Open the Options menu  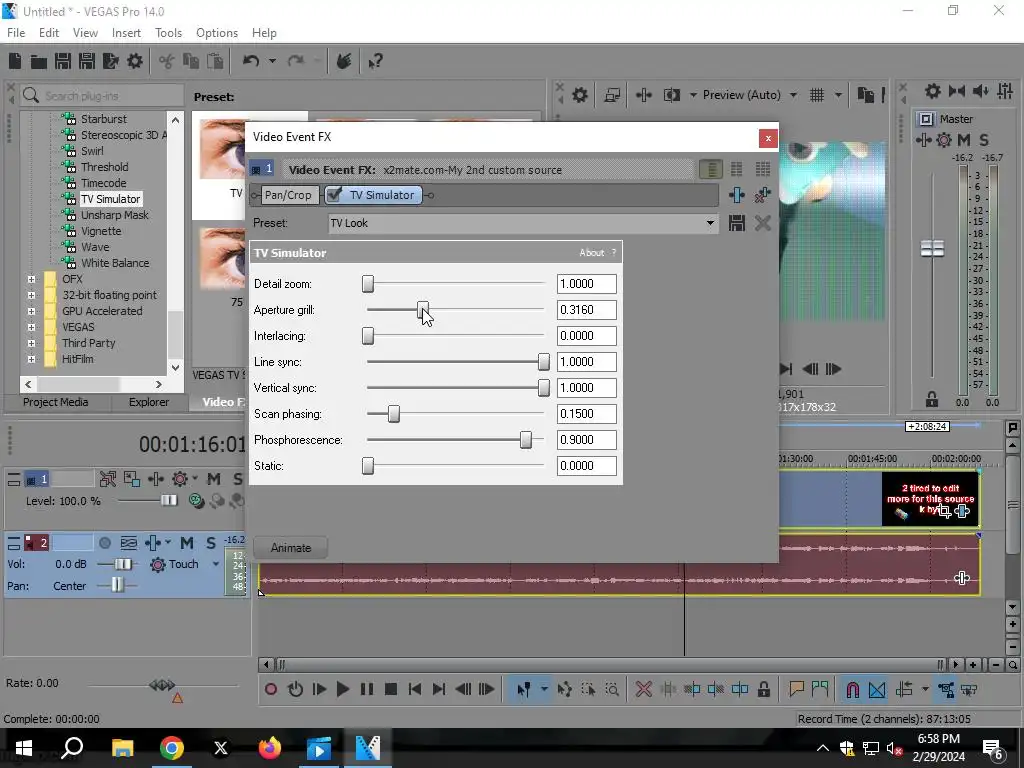(x=217, y=33)
